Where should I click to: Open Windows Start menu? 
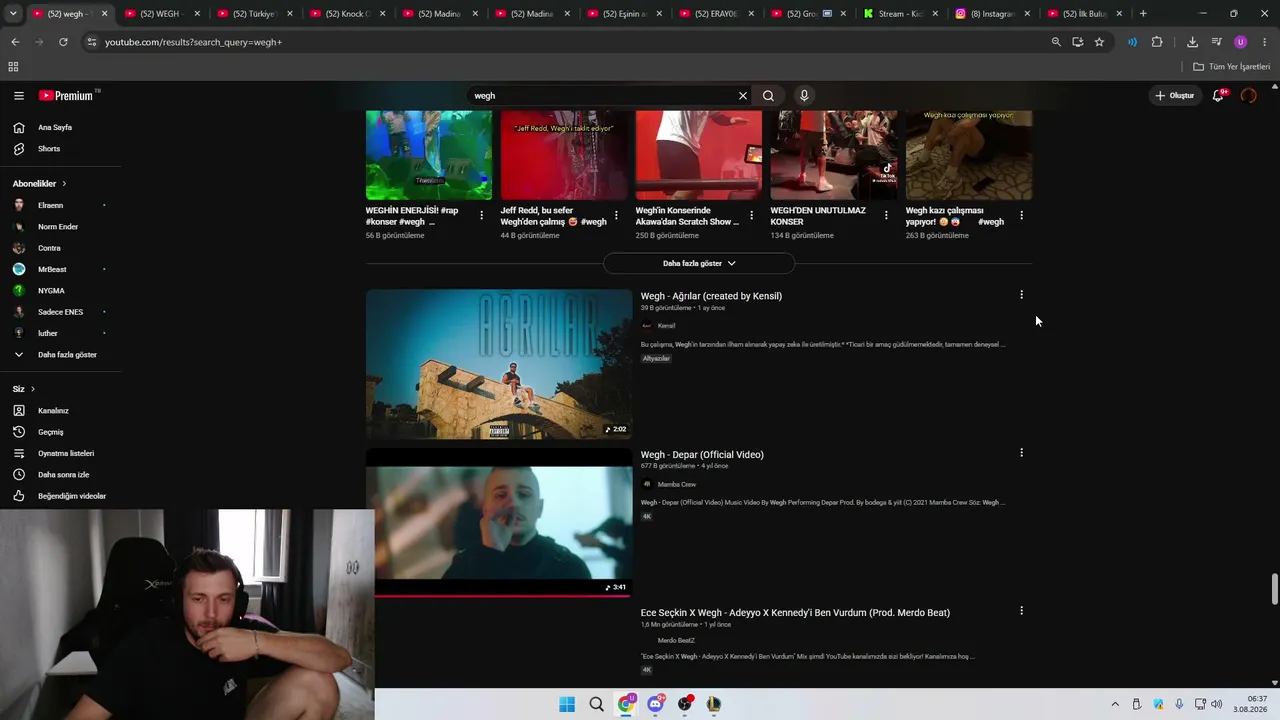pos(567,704)
